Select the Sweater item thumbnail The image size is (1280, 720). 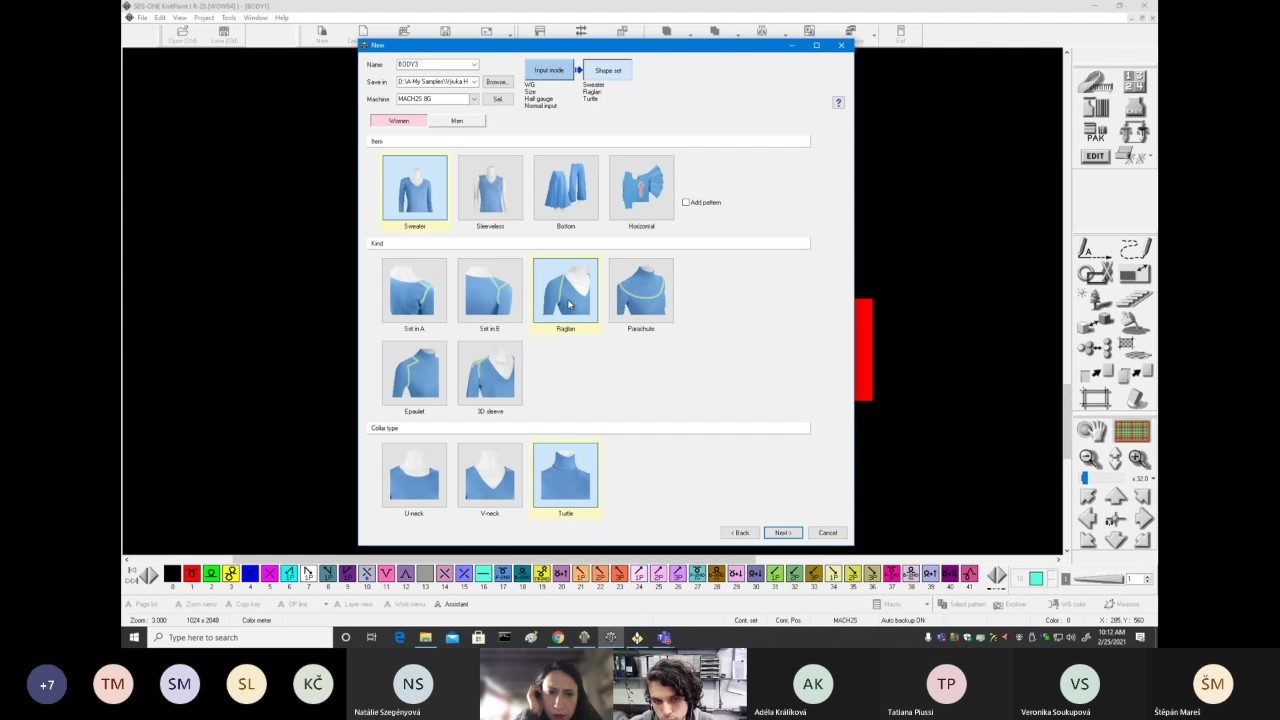pos(414,188)
